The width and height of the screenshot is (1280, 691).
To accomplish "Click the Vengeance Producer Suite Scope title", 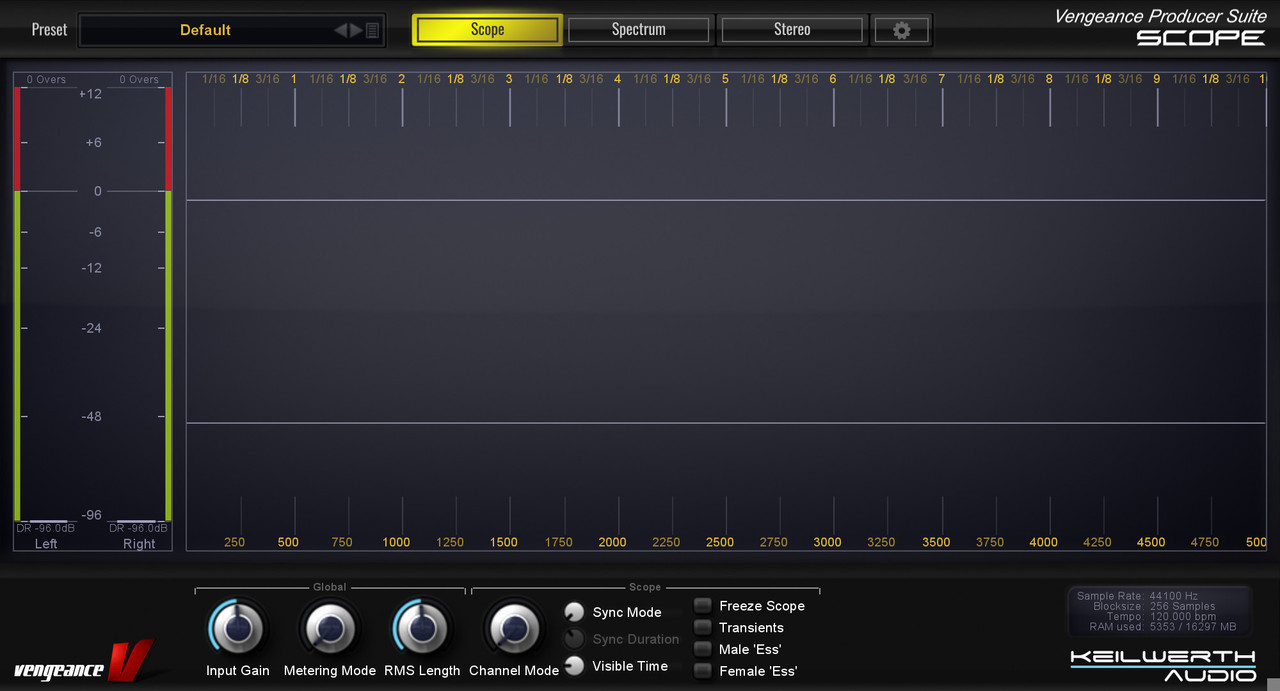I will tap(1160, 27).
